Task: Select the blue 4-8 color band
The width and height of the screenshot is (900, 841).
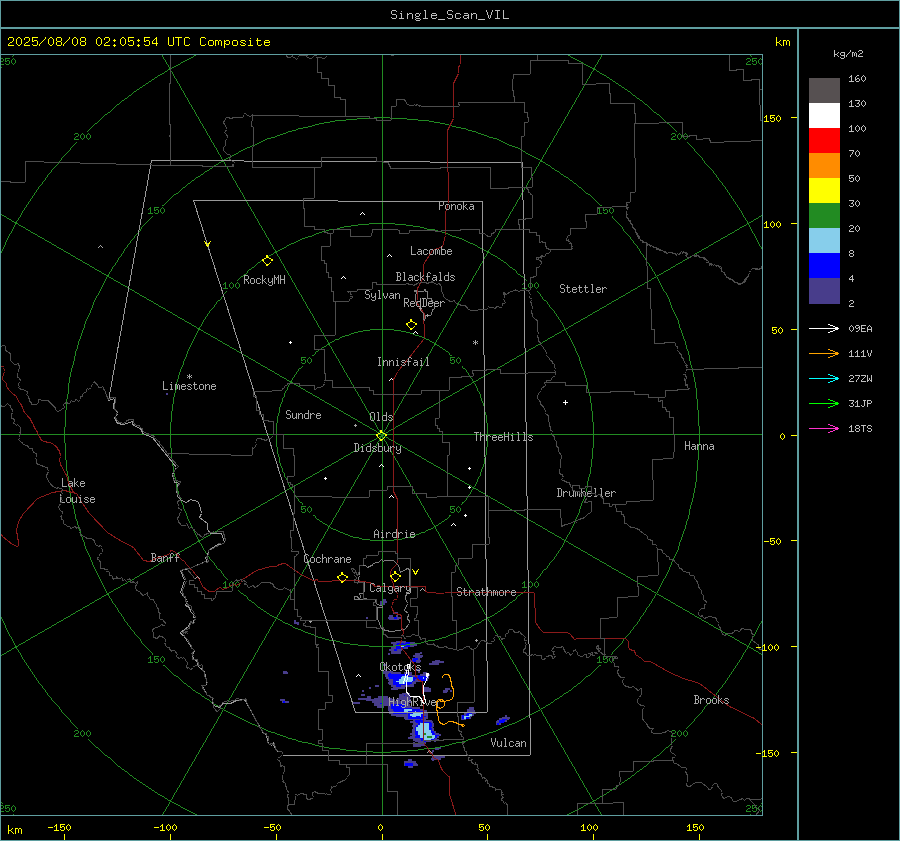Action: coord(824,266)
